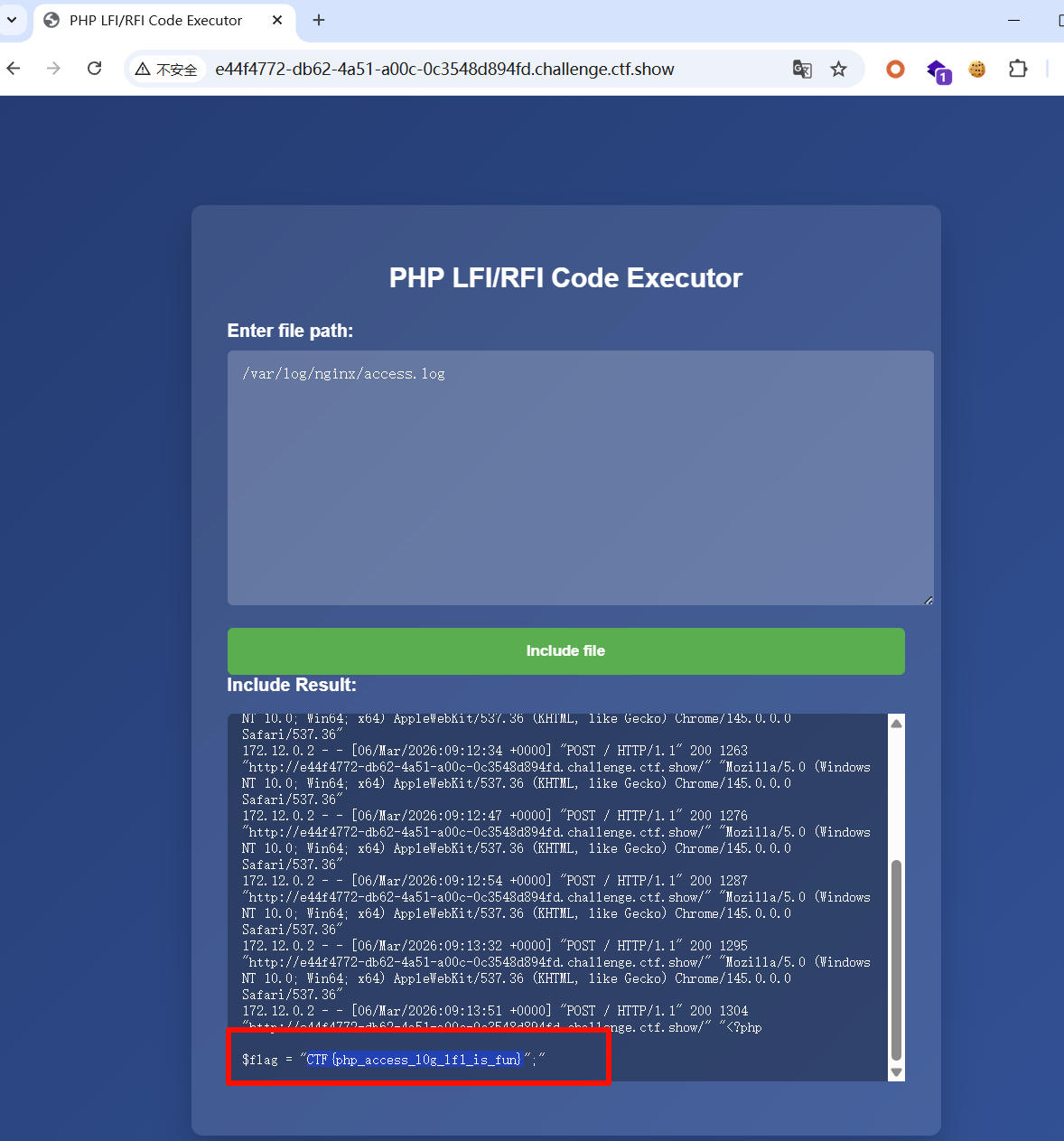
Task: Expand the tab search dropdown
Action: coord(12,20)
